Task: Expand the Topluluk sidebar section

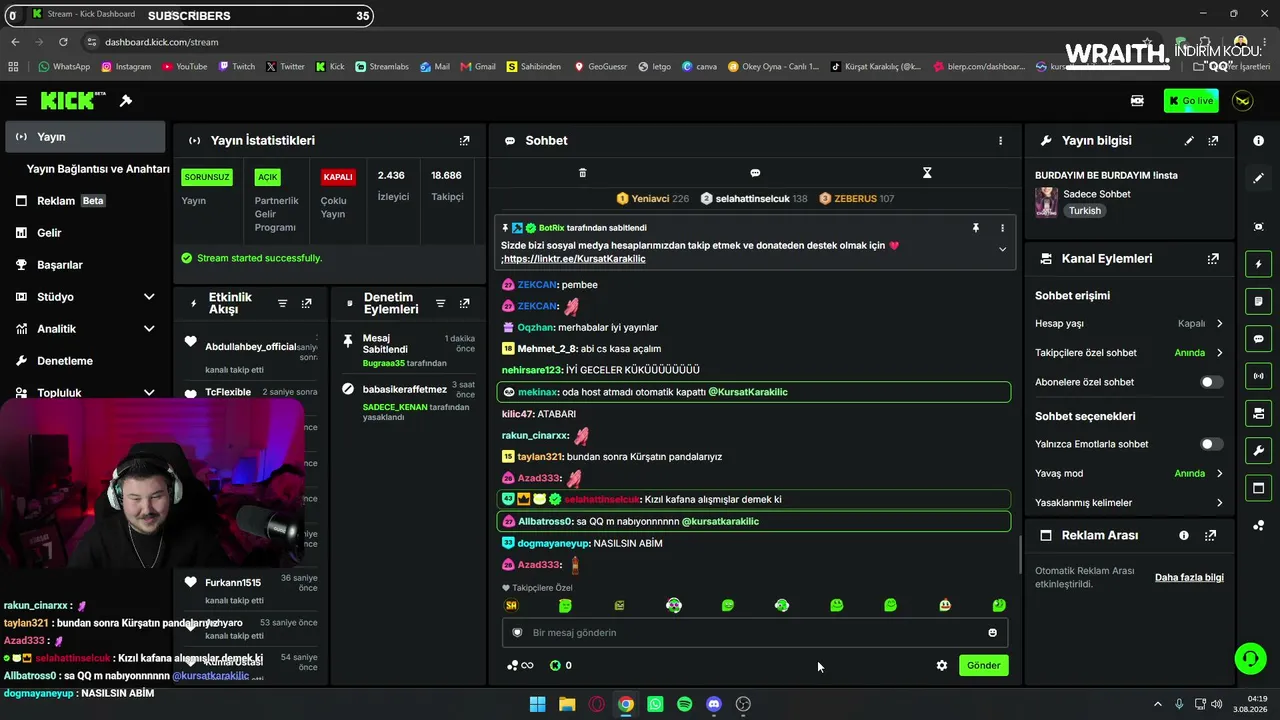Action: click(x=149, y=393)
